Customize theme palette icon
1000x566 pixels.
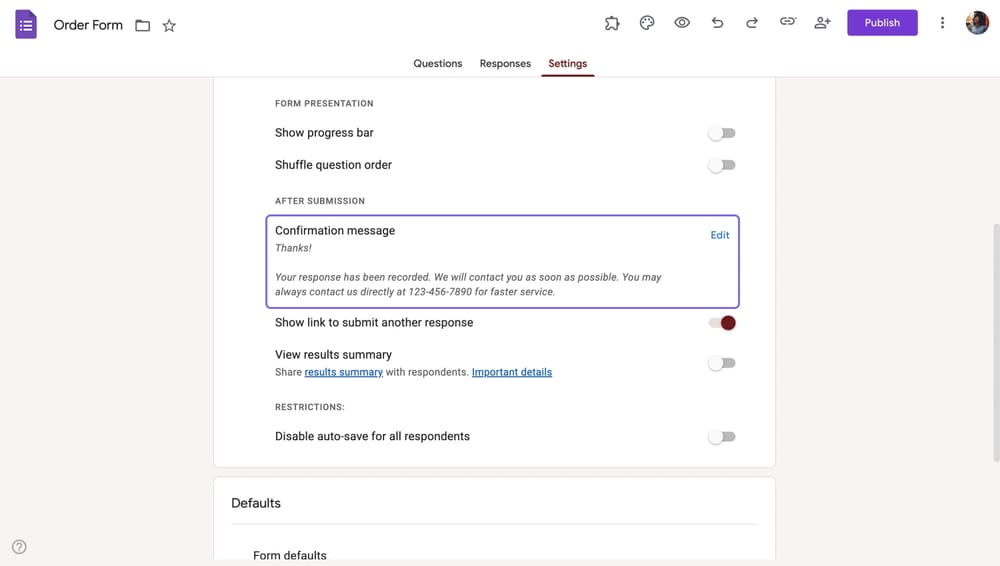tap(647, 23)
